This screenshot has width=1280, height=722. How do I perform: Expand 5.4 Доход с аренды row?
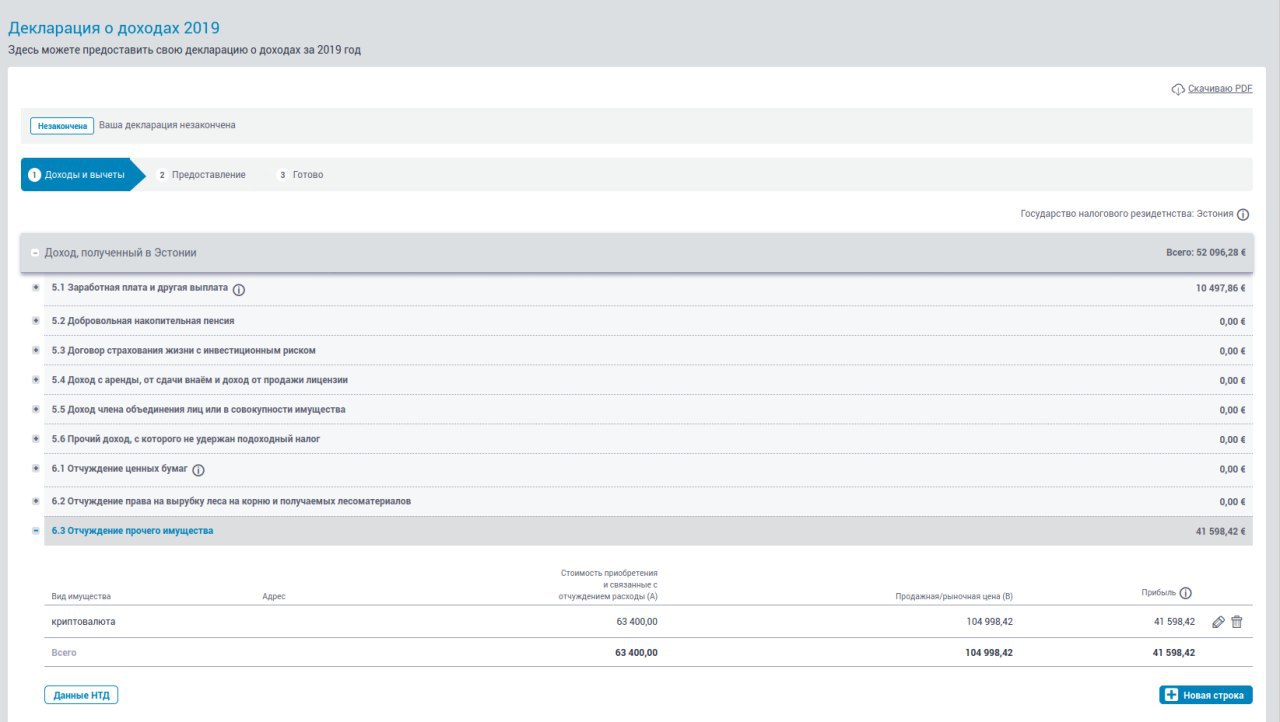pos(36,380)
